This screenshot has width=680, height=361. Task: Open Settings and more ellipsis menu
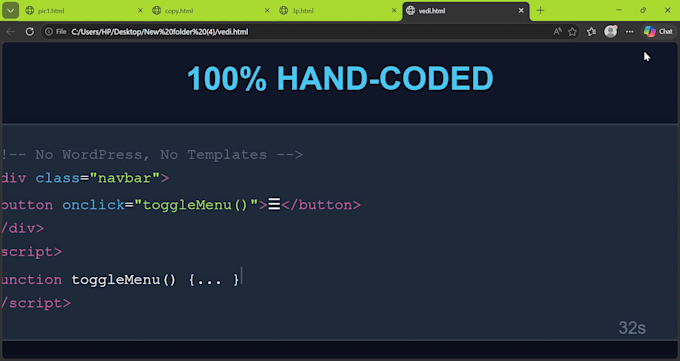629,32
